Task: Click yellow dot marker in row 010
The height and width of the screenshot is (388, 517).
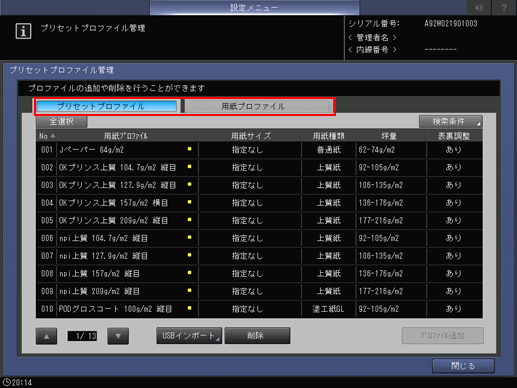Action: (x=189, y=308)
